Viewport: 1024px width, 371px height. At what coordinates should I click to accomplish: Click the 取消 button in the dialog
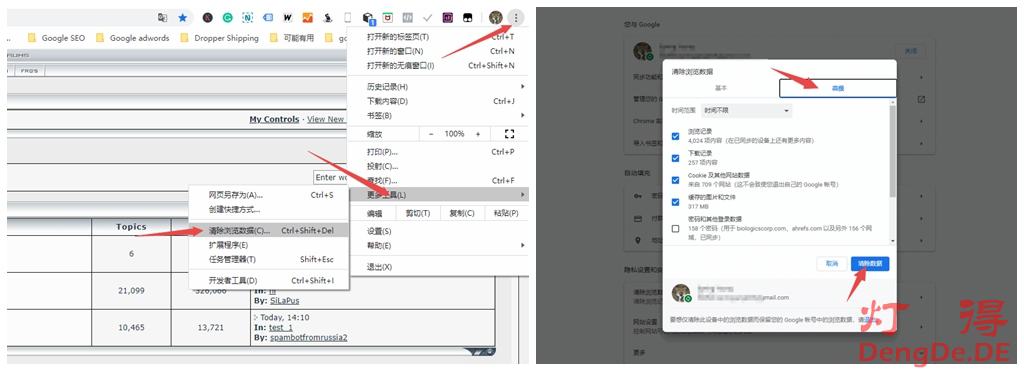pyautogui.click(x=831, y=263)
